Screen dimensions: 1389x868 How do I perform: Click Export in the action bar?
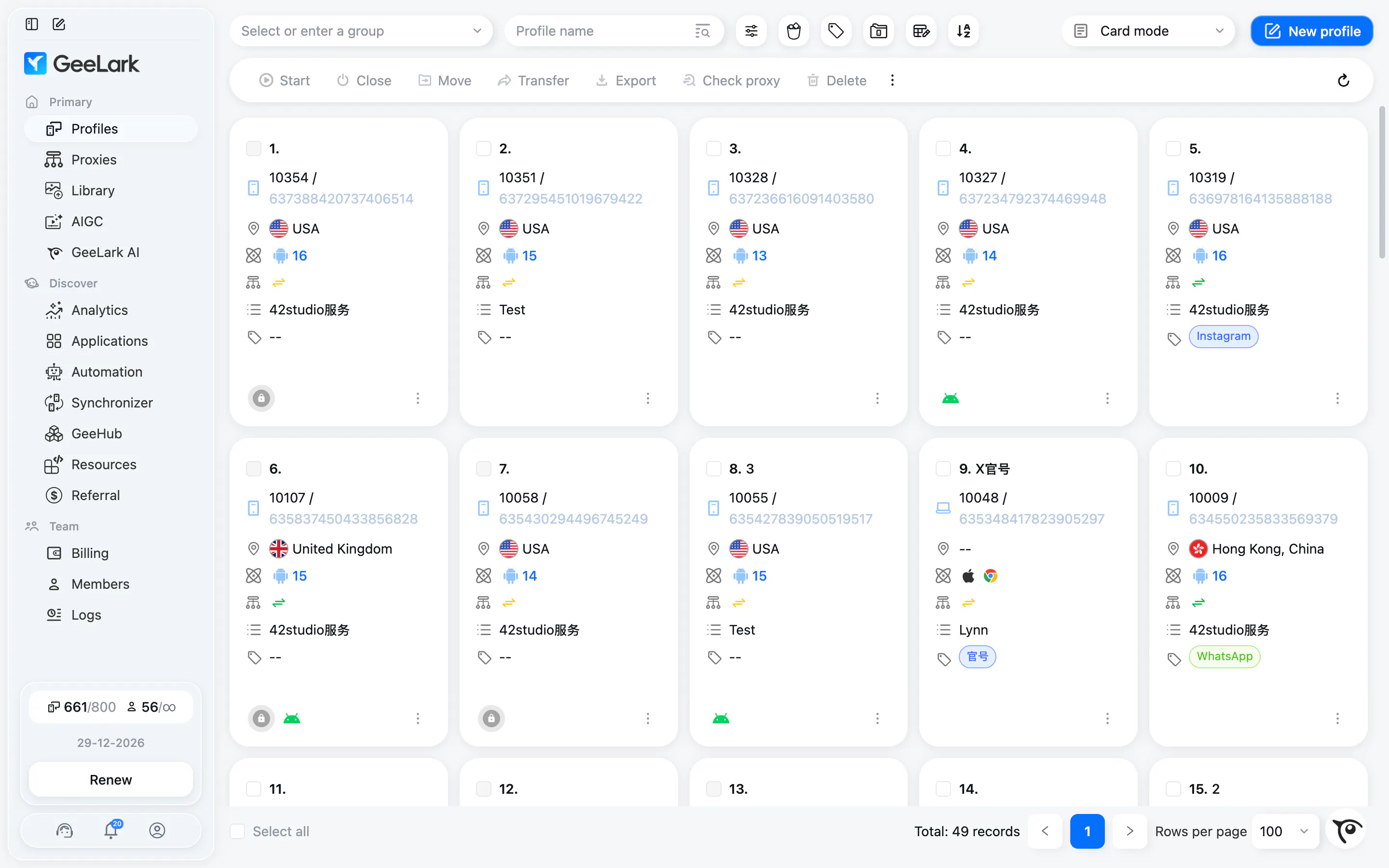click(626, 81)
